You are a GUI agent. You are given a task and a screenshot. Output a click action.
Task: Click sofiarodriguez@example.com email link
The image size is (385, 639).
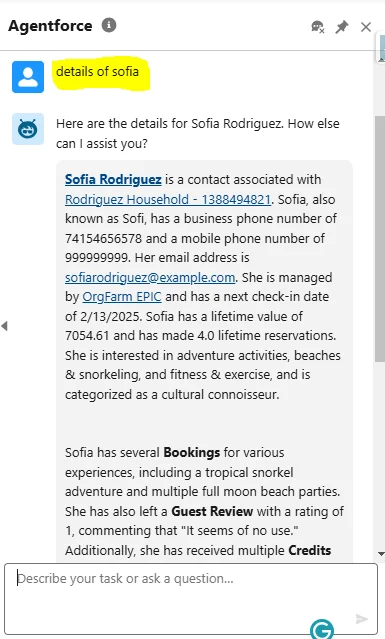(150, 277)
